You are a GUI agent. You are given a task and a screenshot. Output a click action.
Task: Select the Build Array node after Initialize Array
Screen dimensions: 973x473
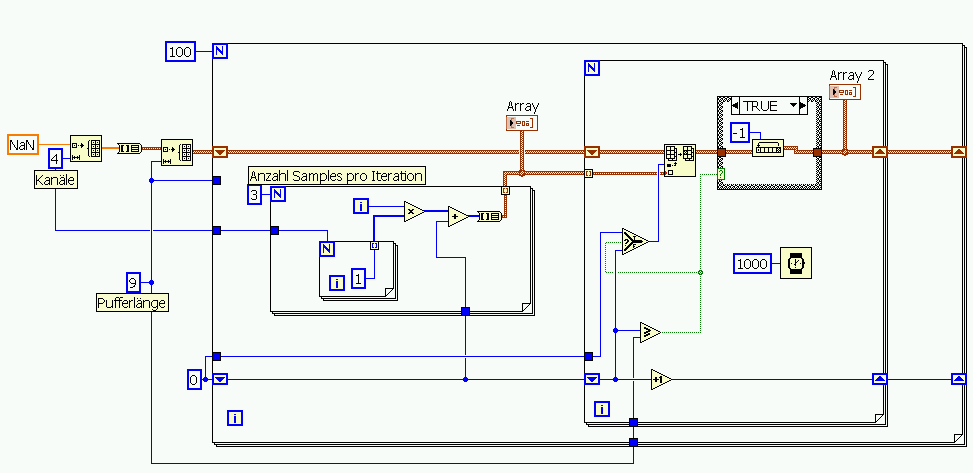(130, 148)
